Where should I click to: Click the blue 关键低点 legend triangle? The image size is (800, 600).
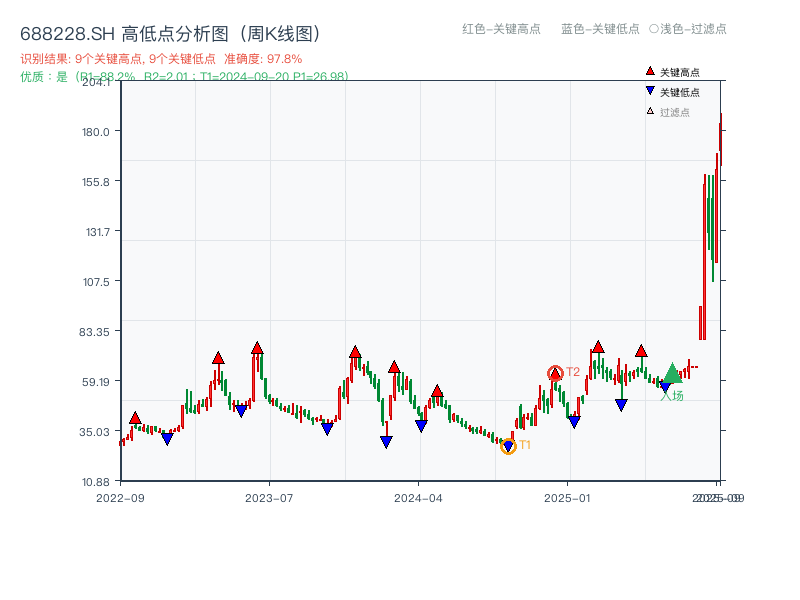coord(650,91)
